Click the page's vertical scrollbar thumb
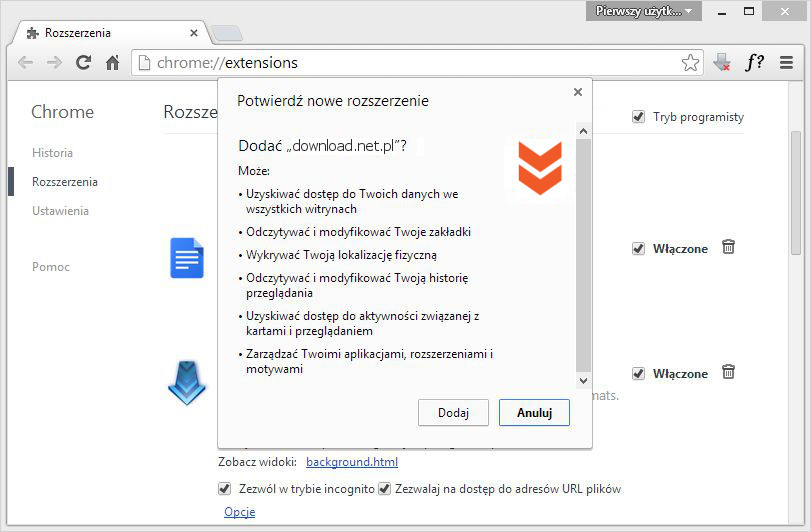 795,193
